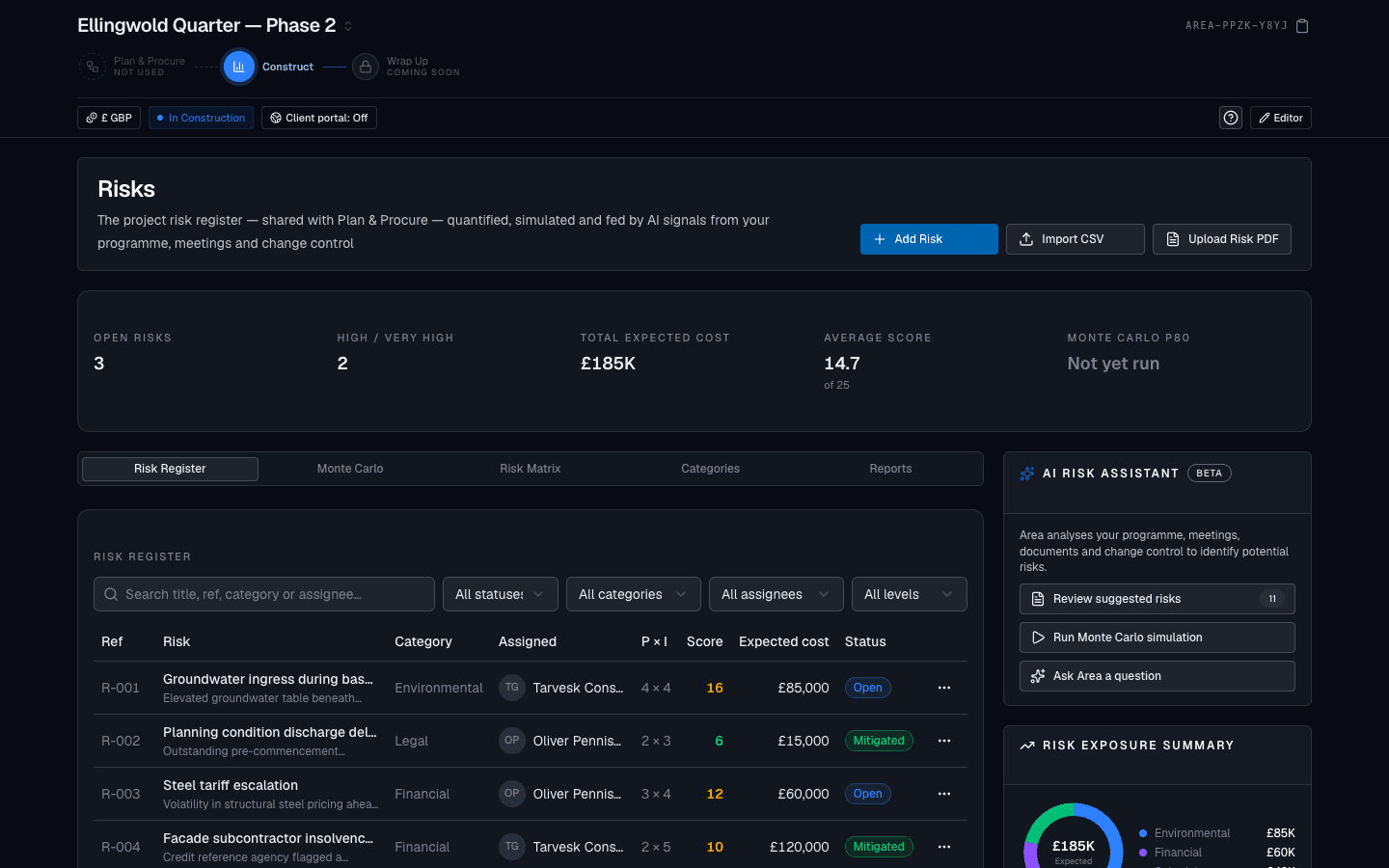The width and height of the screenshot is (1389, 868).
Task: Open the All levels filter dropdown
Action: click(x=910, y=594)
